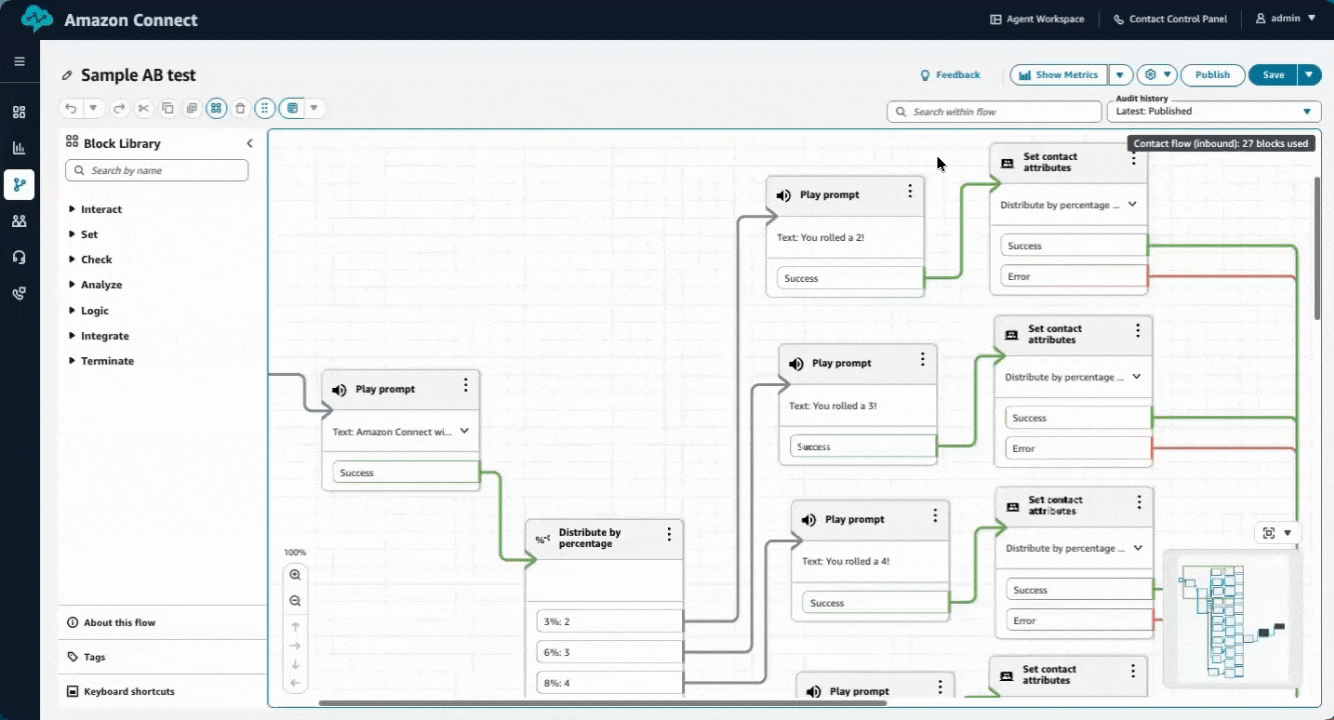
Task: Copy selected block using the copy icon
Action: pos(168,108)
